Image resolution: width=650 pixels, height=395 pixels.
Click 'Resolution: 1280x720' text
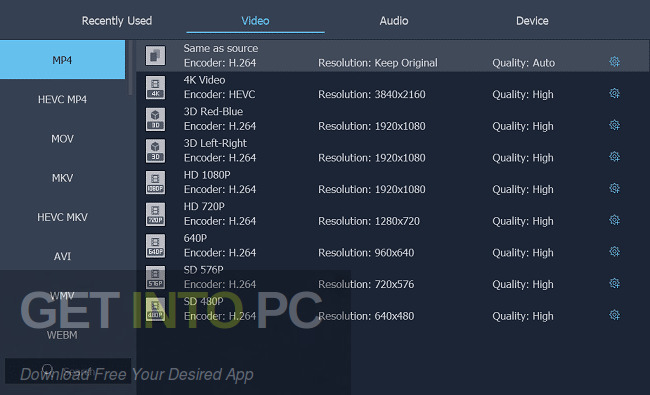click(x=369, y=221)
